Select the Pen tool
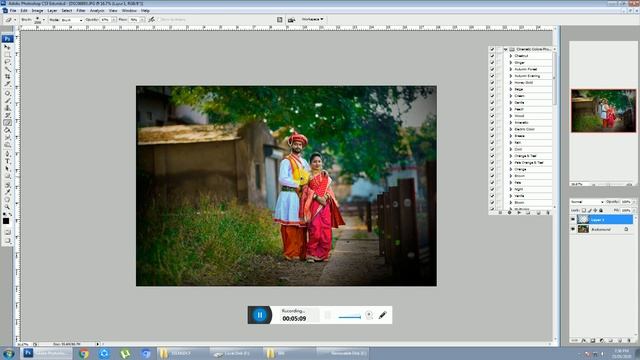Image resolution: width=640 pixels, height=360 pixels. [x=7, y=154]
